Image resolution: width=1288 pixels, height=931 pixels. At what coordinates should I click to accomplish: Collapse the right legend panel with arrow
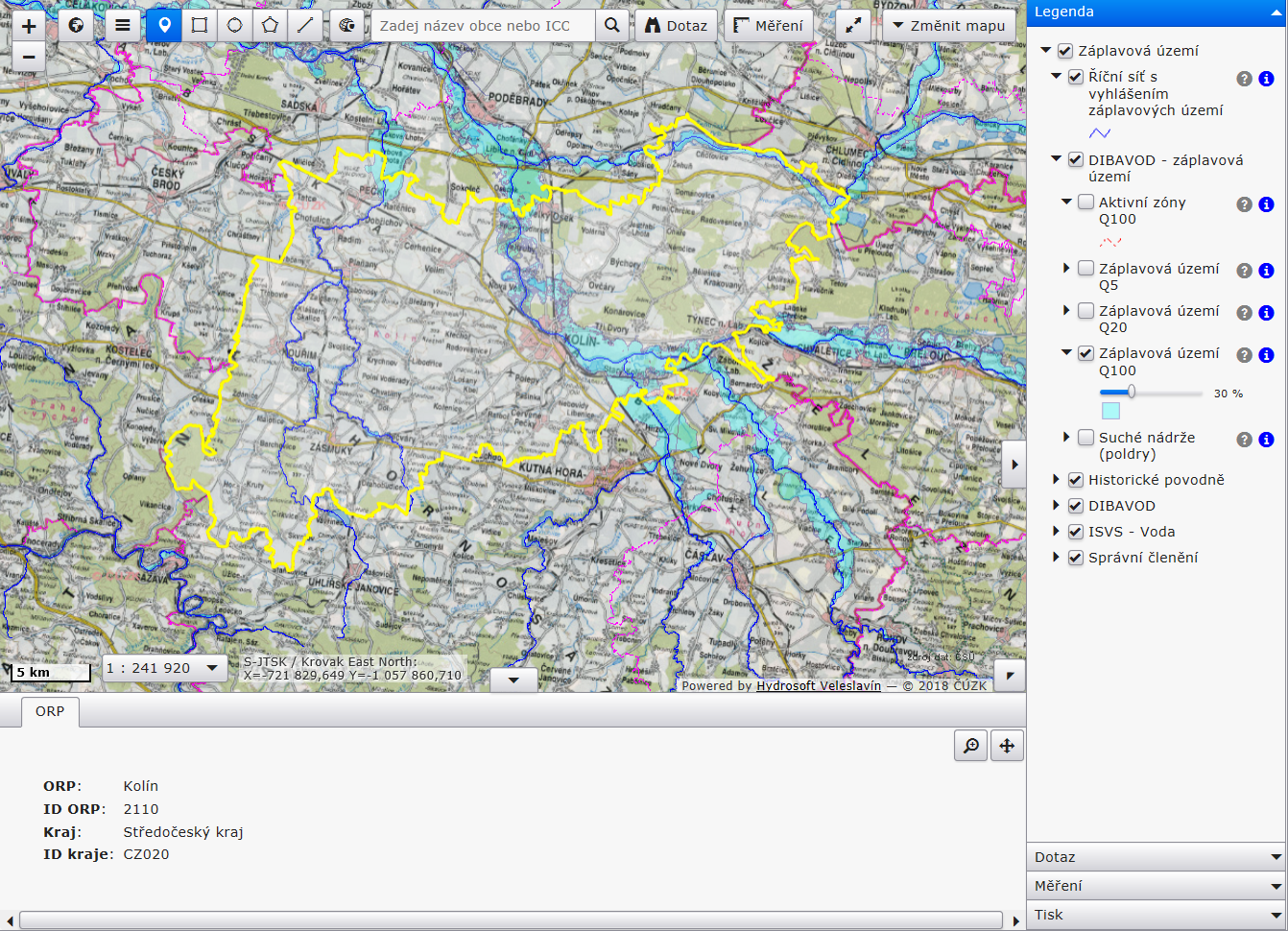tap(1014, 465)
